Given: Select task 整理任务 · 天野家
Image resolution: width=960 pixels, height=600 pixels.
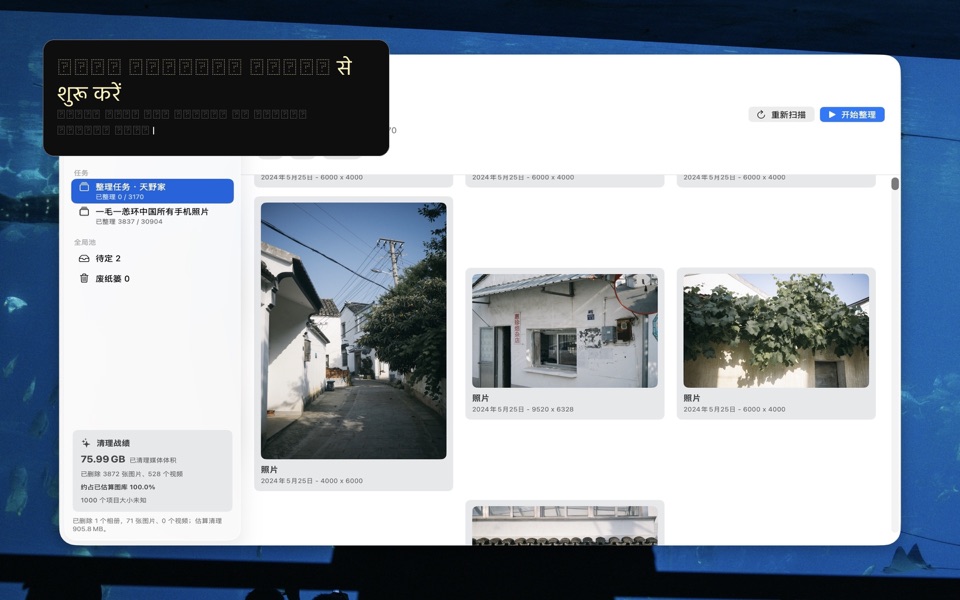Looking at the screenshot, I should [152, 191].
